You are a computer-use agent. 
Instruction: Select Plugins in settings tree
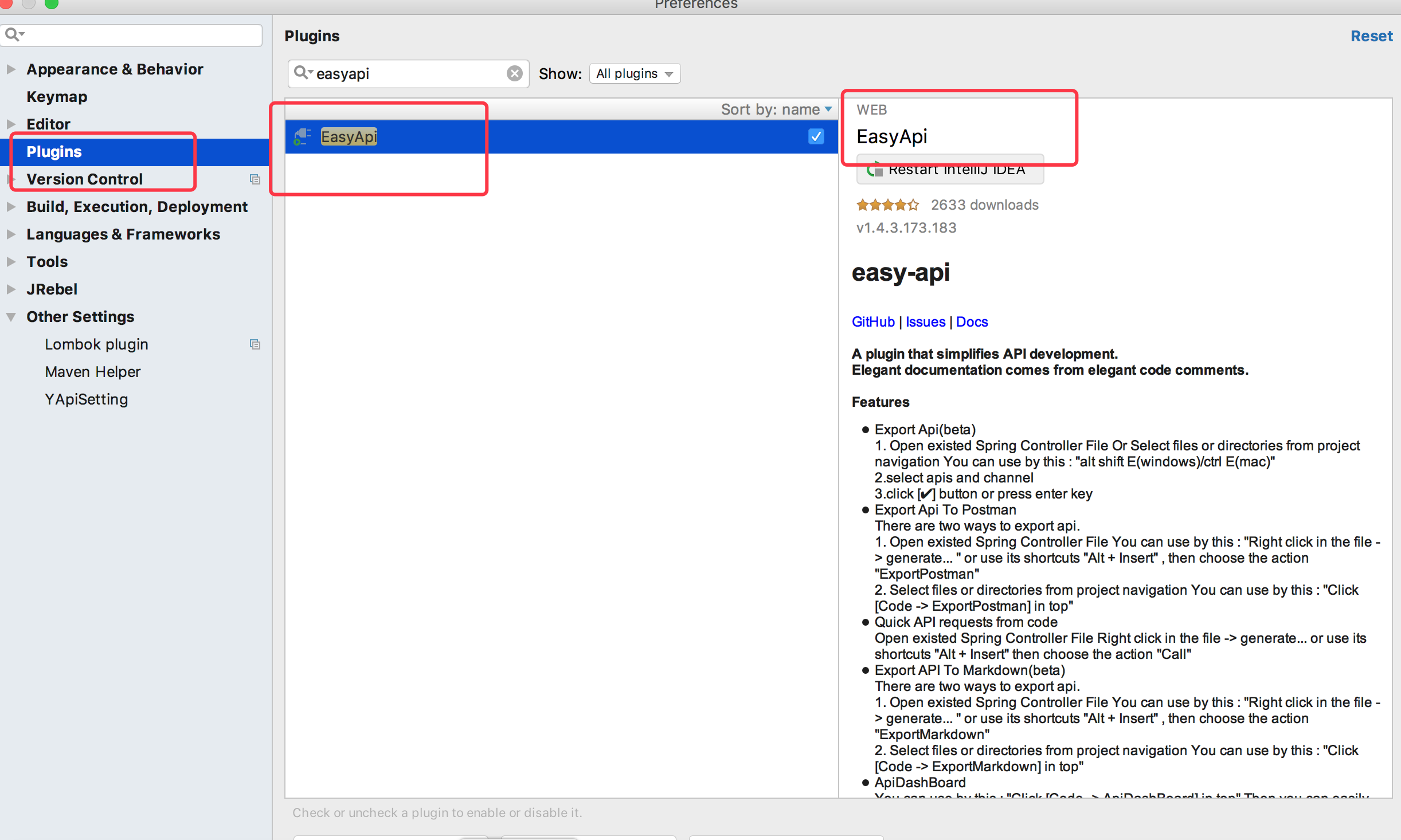pos(54,152)
